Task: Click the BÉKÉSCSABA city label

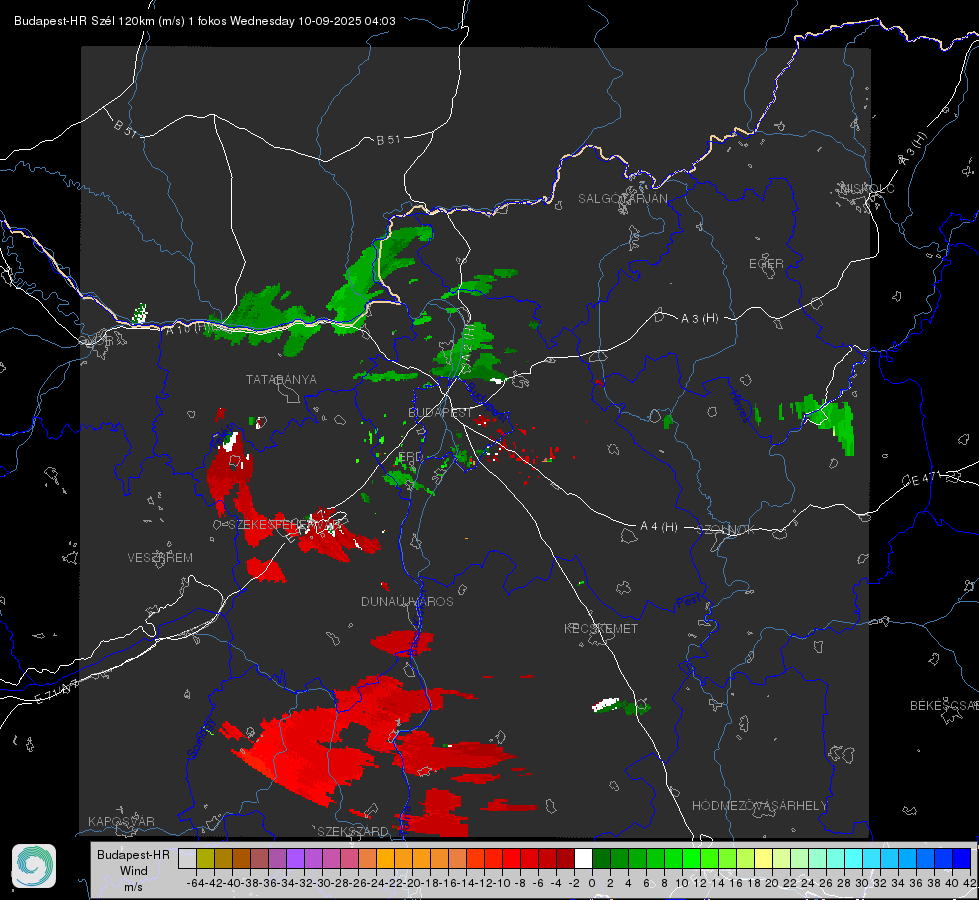Action: [943, 705]
